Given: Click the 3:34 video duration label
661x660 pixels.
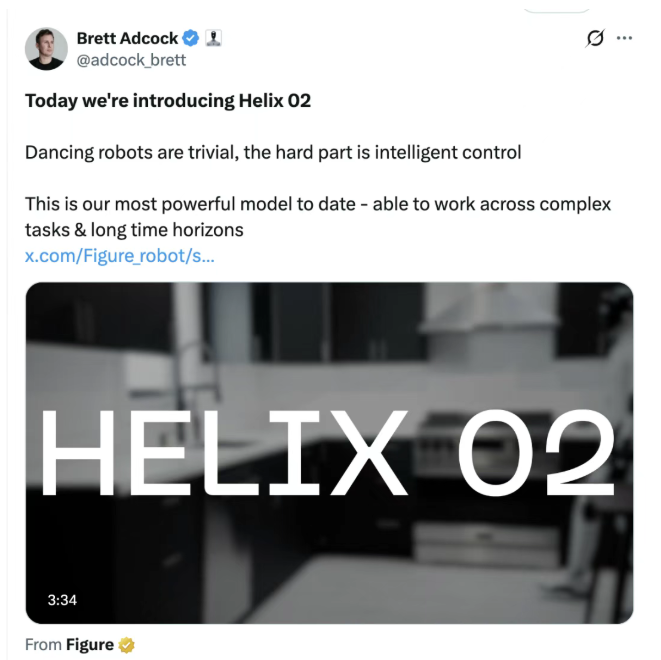Looking at the screenshot, I should click(x=62, y=600).
